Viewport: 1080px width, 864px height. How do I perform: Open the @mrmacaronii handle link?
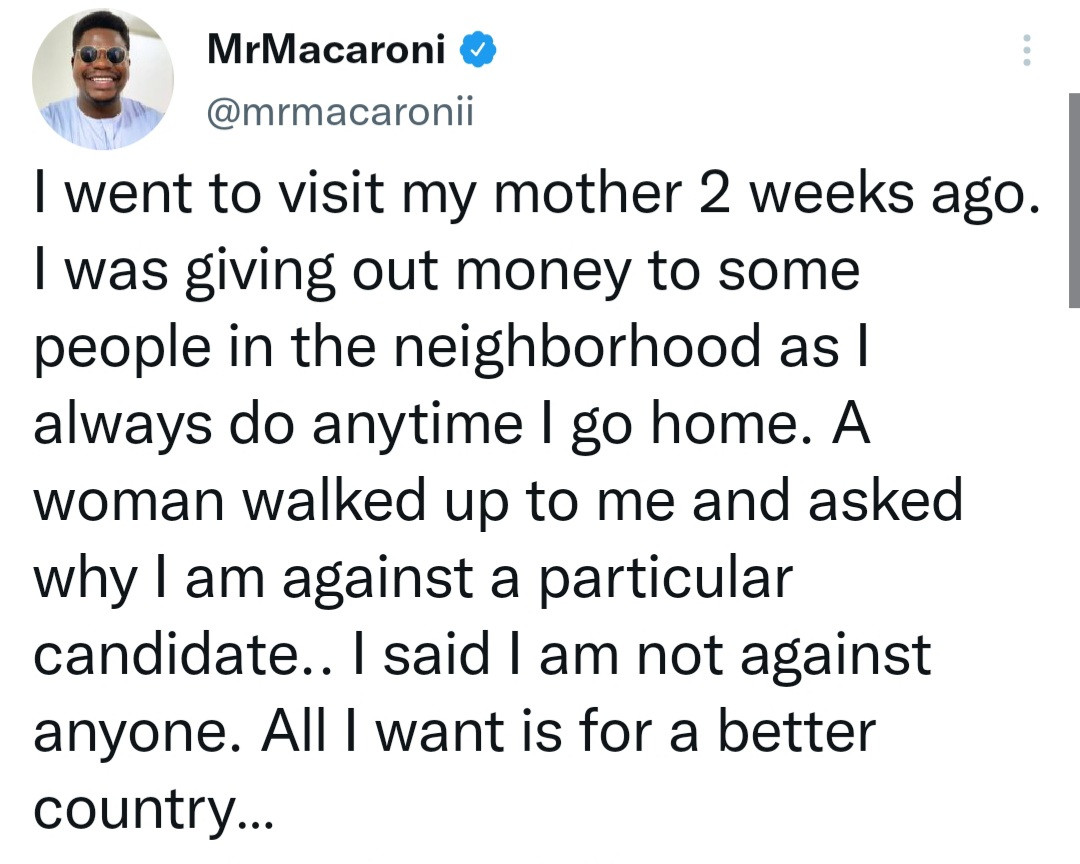tap(339, 114)
